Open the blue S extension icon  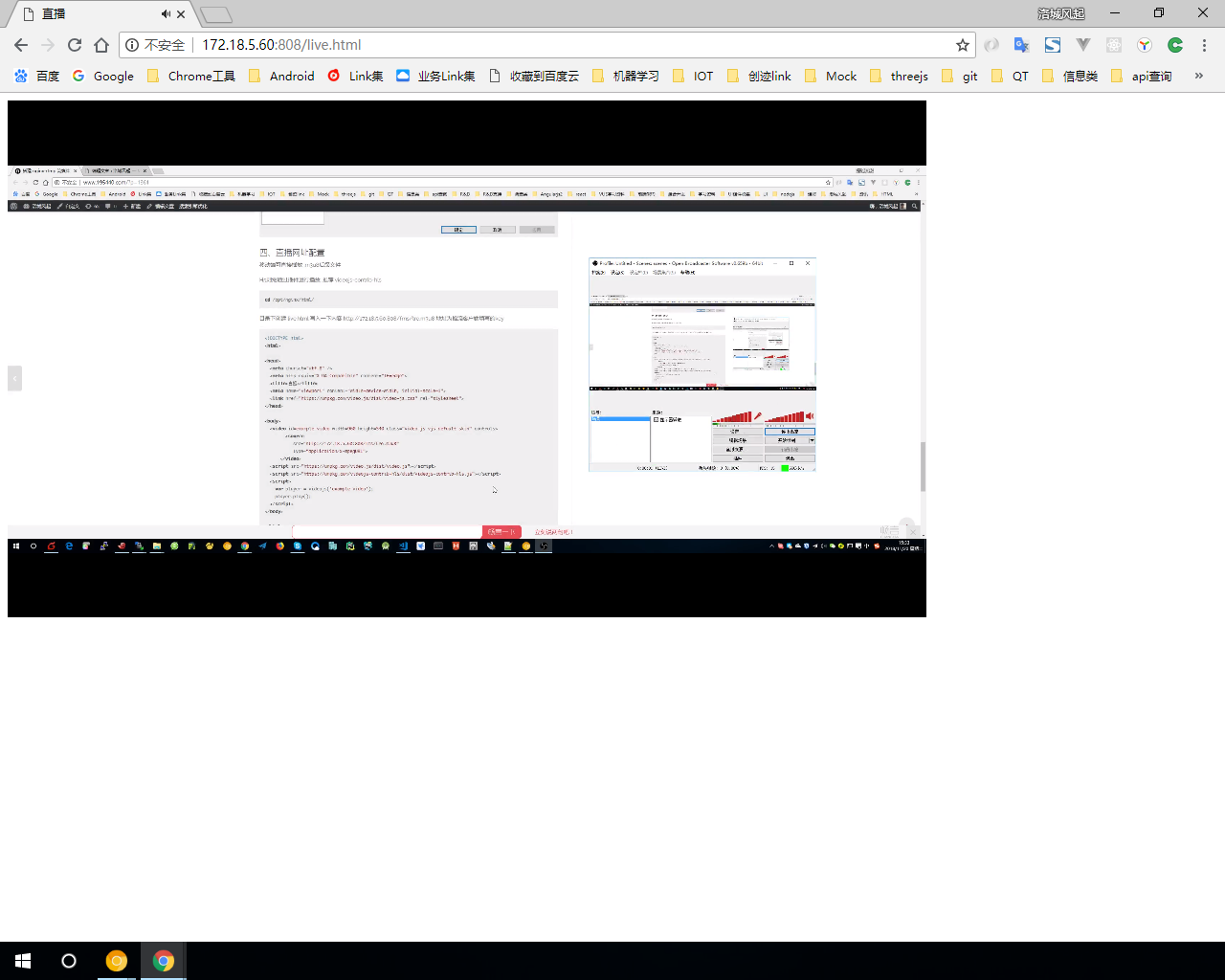[1053, 45]
